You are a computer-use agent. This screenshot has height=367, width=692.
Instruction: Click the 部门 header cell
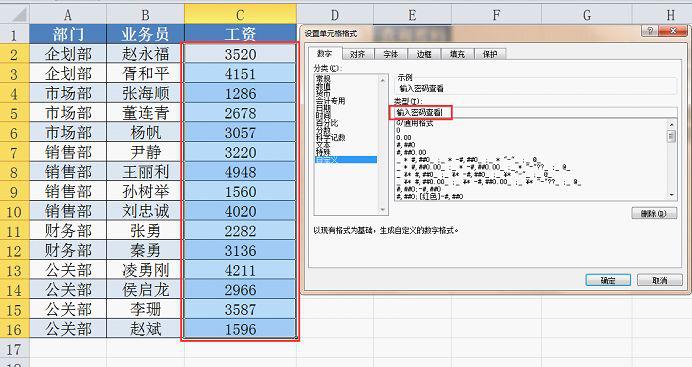(x=68, y=34)
